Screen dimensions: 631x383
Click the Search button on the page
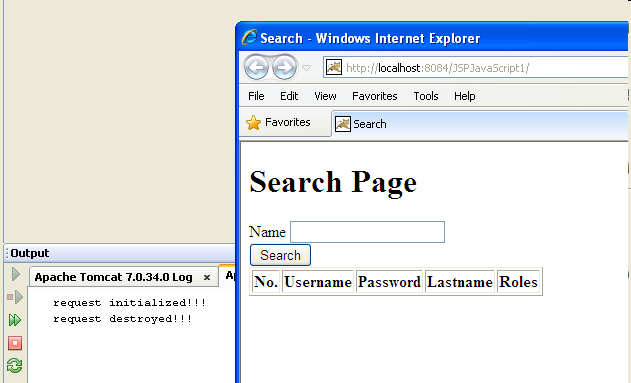coord(280,255)
